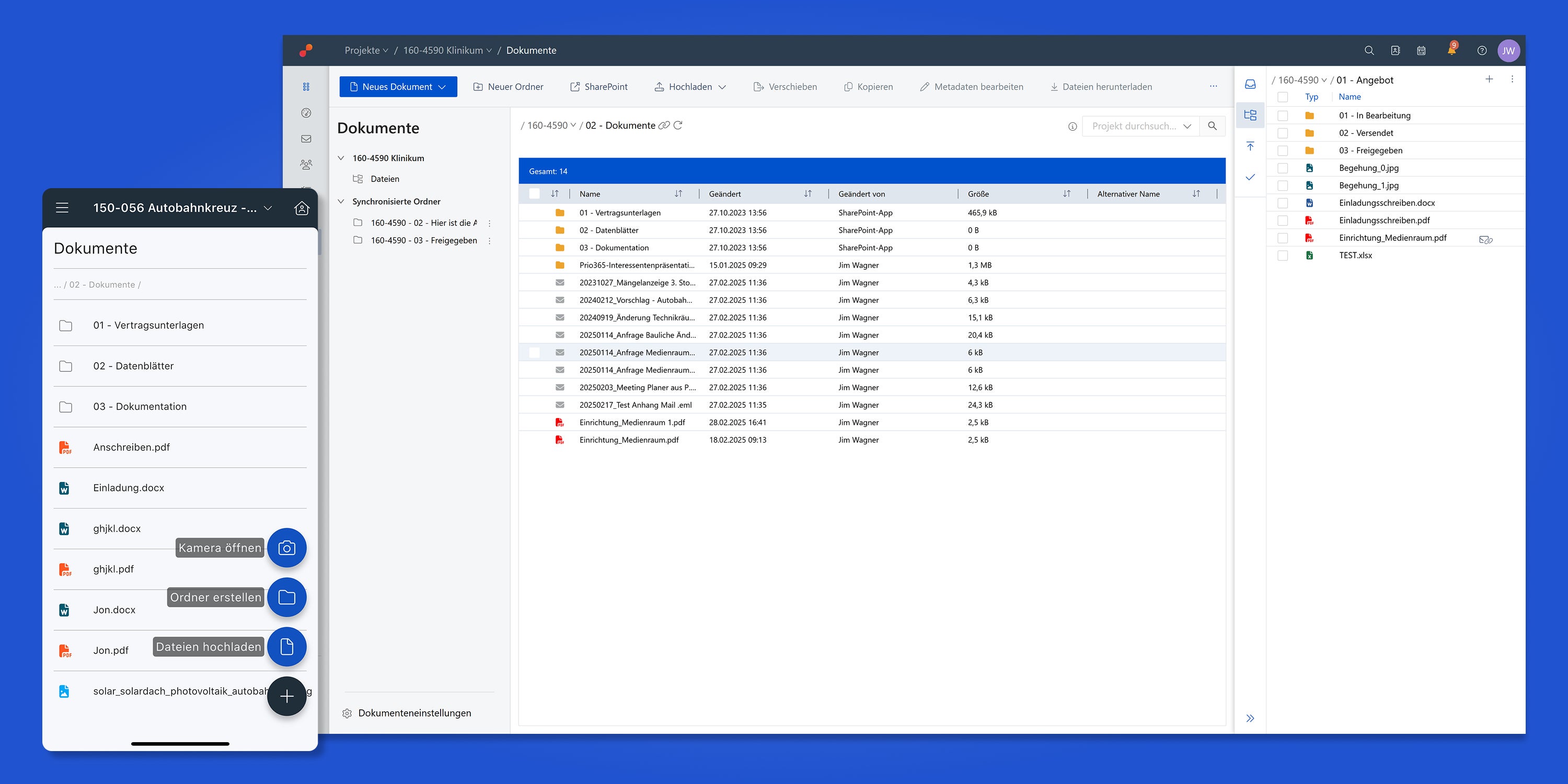Tick the select-all checkbox in table header
Image resolution: width=1568 pixels, height=784 pixels.
pyautogui.click(x=535, y=193)
